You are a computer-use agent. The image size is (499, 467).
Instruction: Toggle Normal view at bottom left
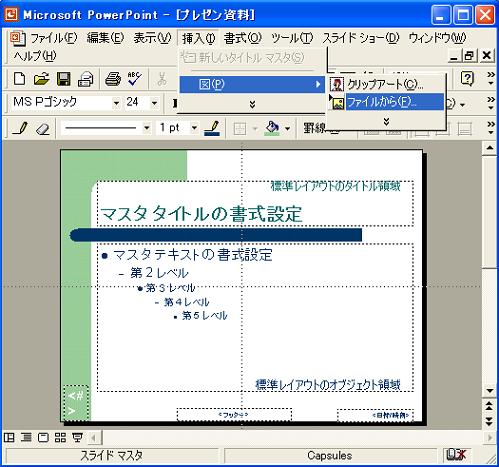[9, 437]
